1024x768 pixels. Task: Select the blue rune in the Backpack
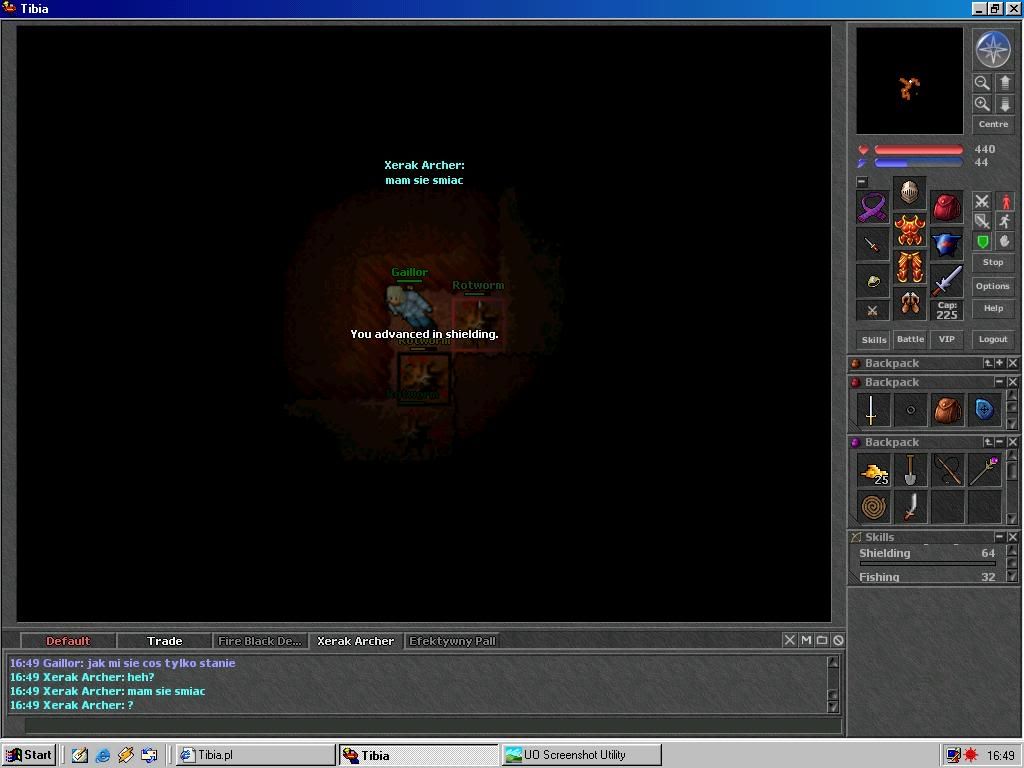[x=984, y=410]
